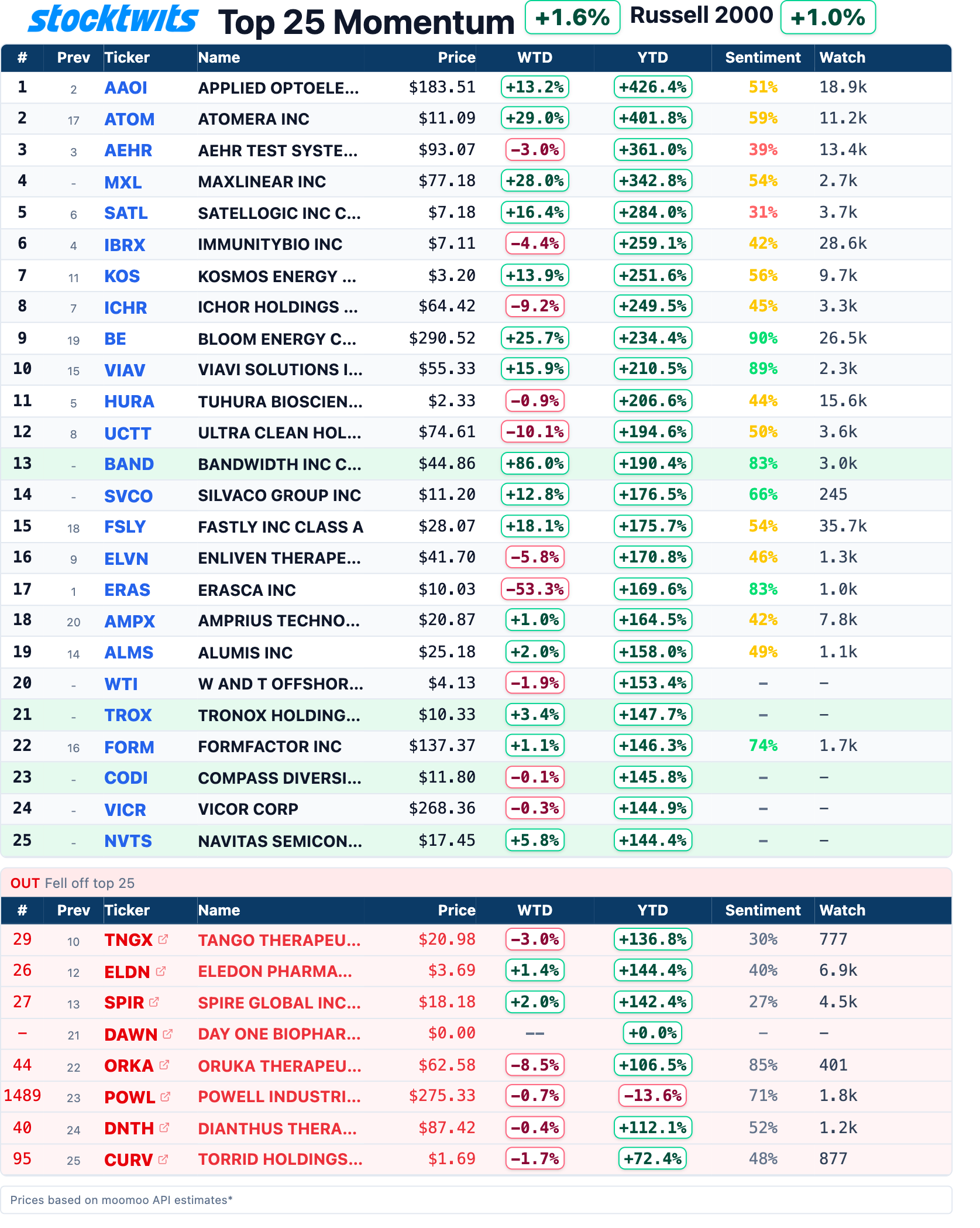Viewport: 980px width, 1228px height.
Task: Sort by the WTD column header
Action: tap(535, 57)
